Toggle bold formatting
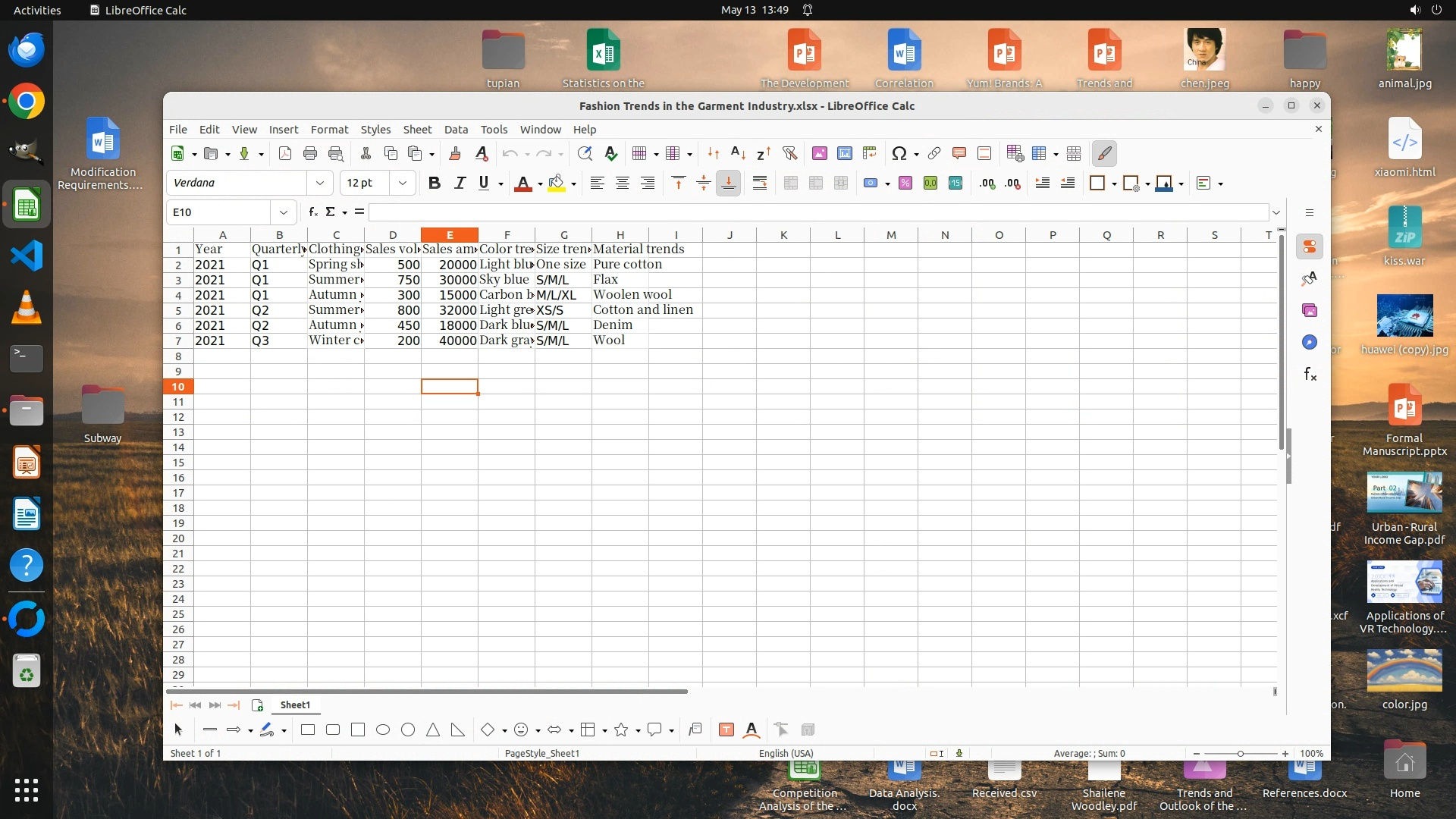Image resolution: width=1456 pixels, height=819 pixels. (x=434, y=183)
